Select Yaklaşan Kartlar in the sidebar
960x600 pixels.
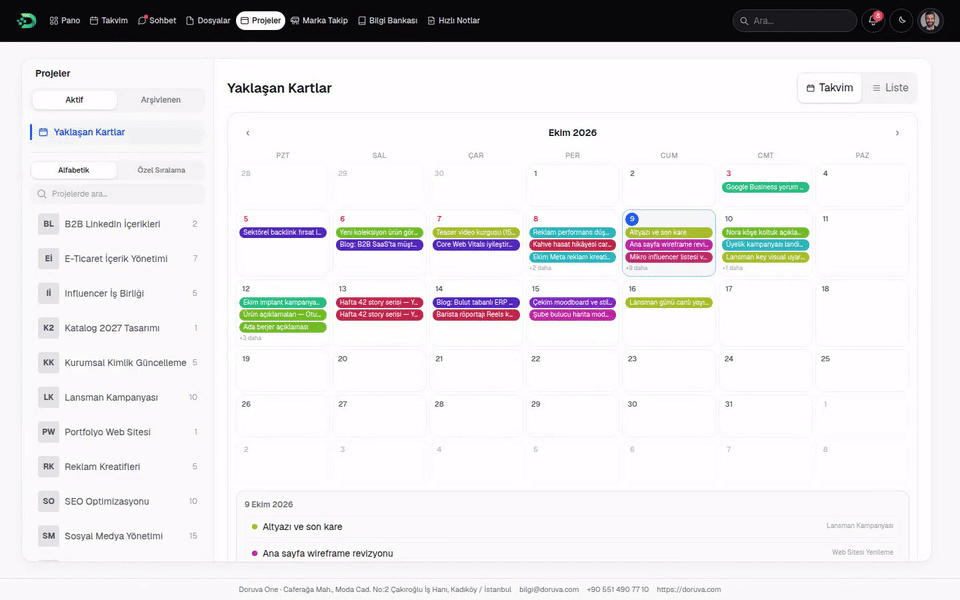coord(117,132)
